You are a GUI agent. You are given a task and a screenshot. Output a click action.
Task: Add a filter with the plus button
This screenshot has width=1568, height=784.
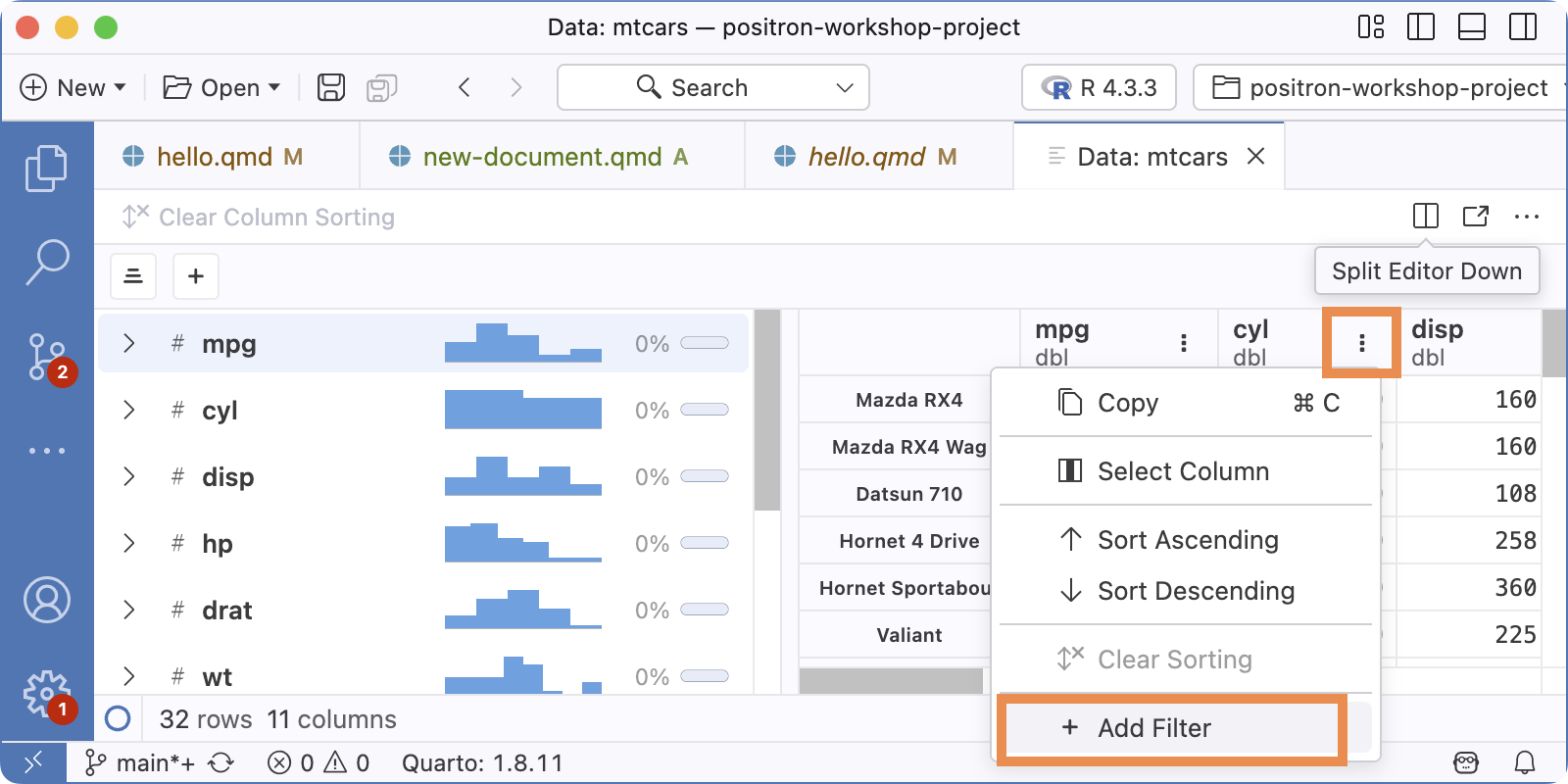196,276
